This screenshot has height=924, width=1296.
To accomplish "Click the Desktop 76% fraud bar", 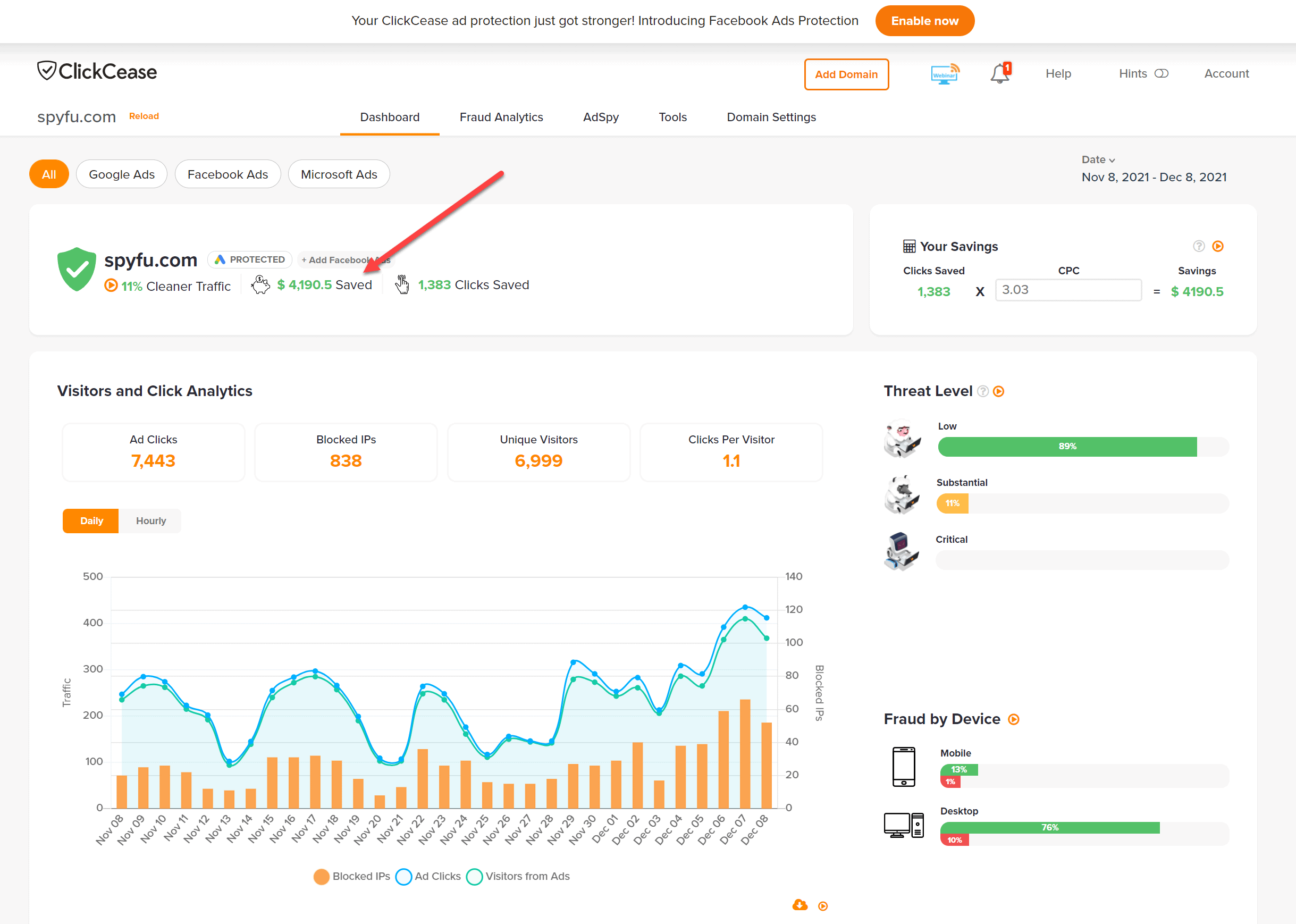I will (1050, 828).
